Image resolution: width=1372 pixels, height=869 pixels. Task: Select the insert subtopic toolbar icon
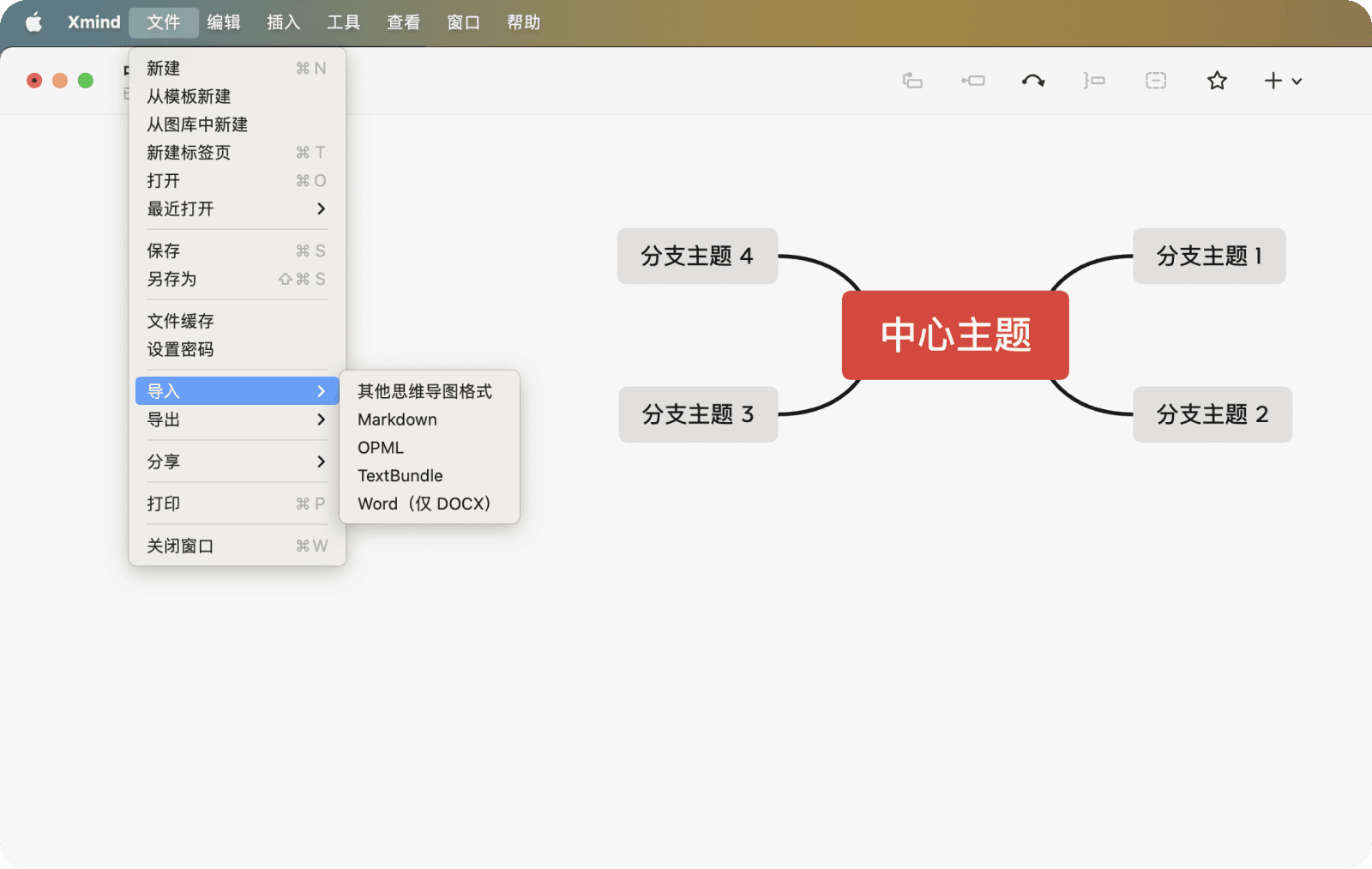(972, 80)
